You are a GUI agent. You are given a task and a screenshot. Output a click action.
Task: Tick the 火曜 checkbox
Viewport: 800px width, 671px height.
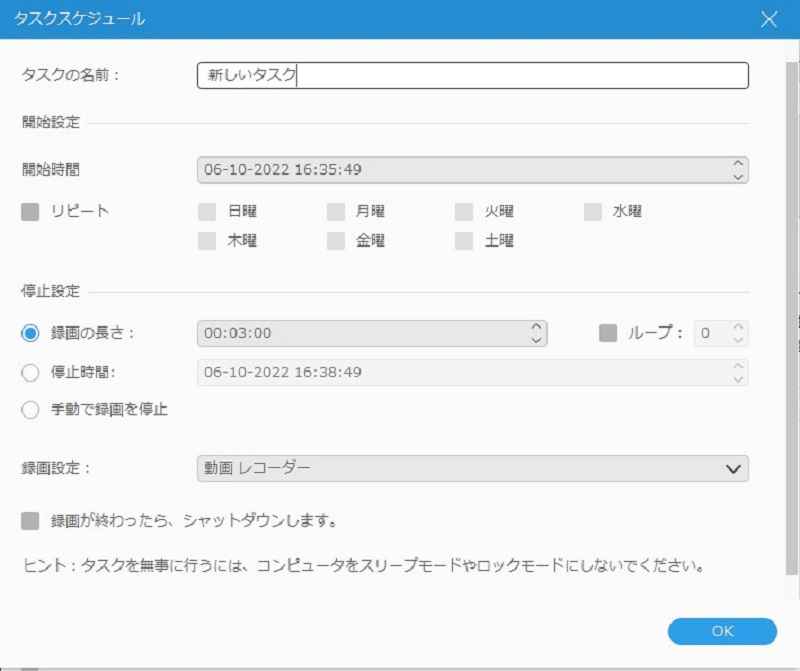pos(463,211)
